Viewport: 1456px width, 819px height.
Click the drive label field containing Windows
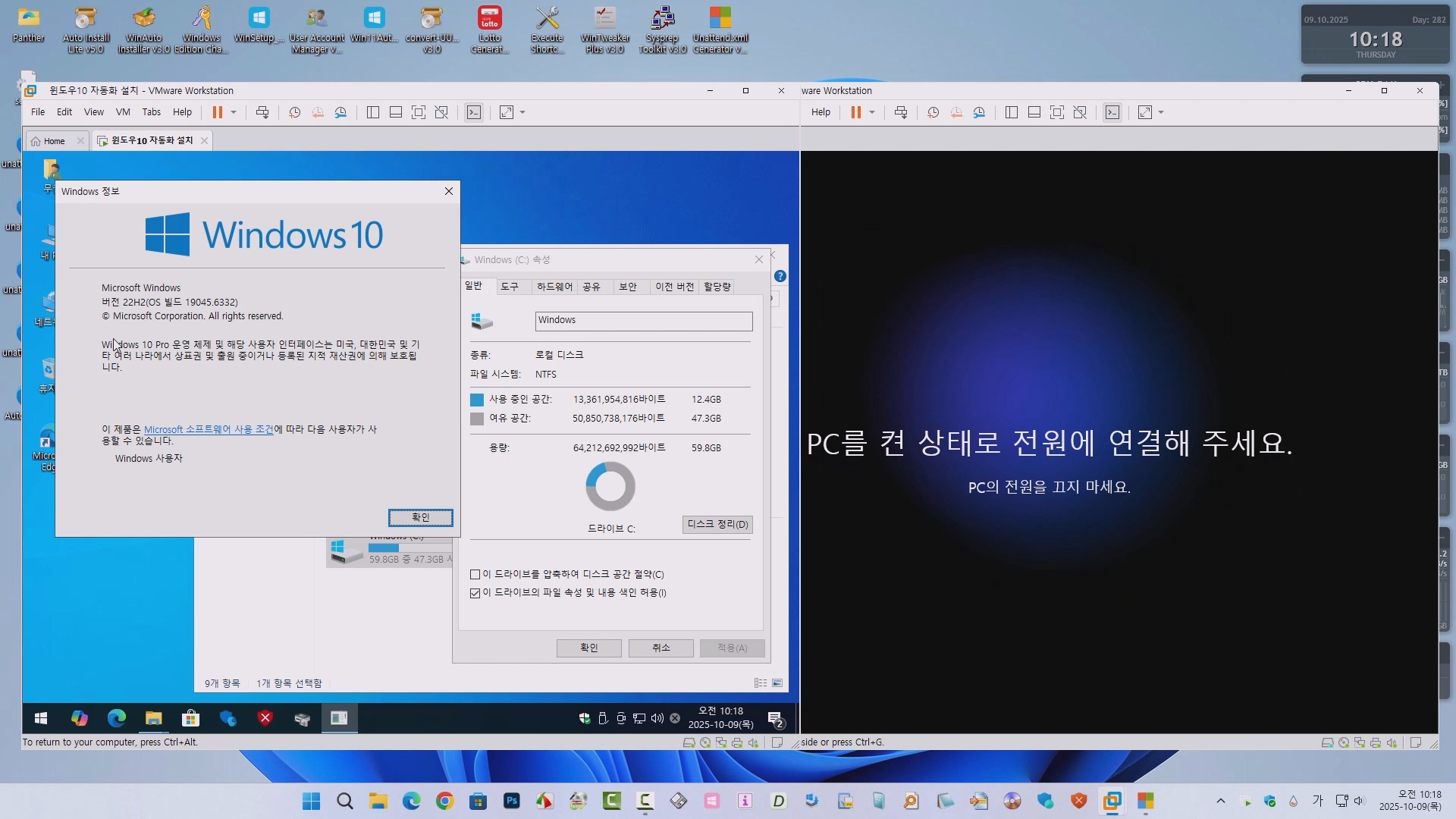tap(643, 321)
